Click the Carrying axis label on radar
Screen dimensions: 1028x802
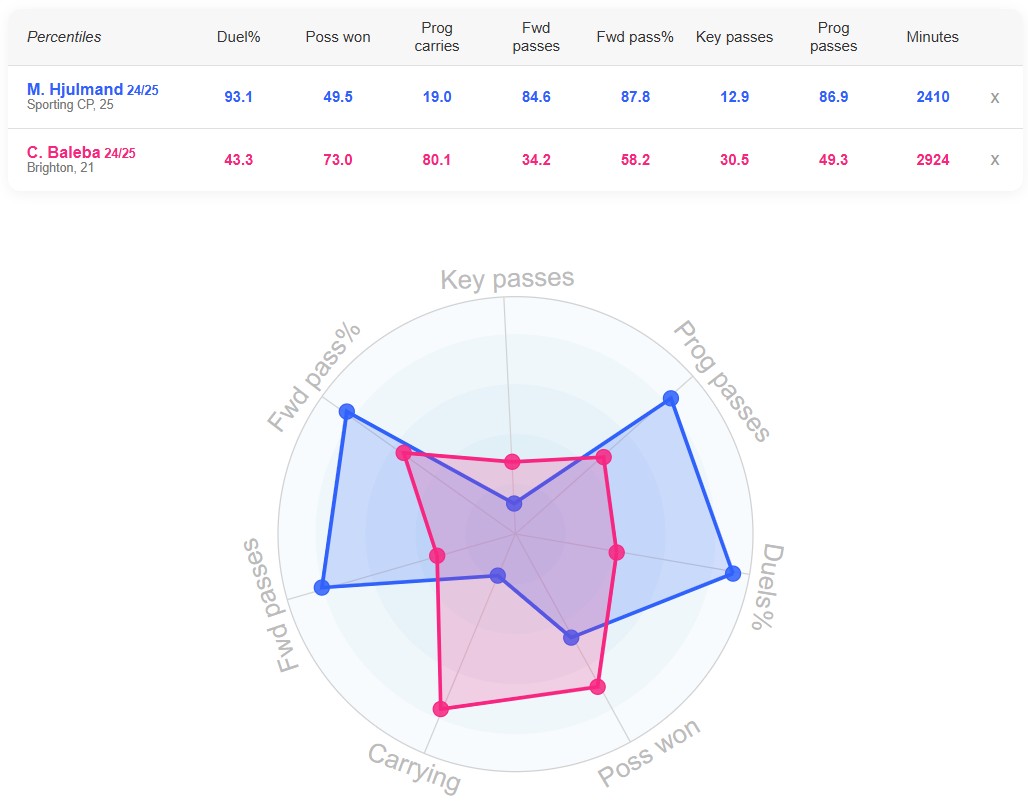(x=414, y=768)
